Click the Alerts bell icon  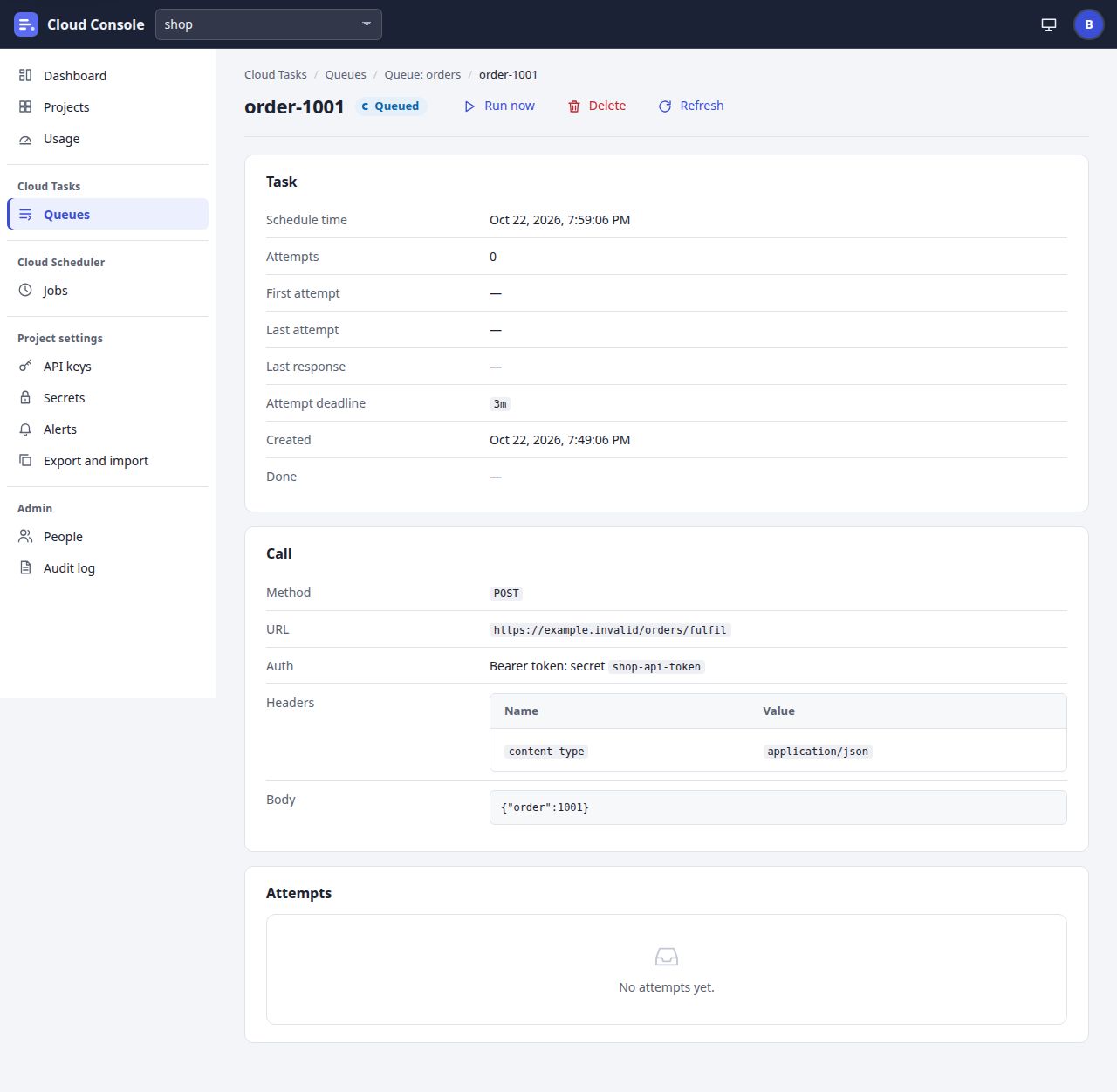pos(25,429)
